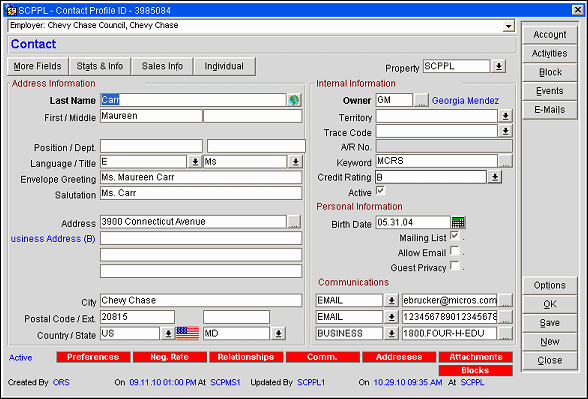588x399 pixels.
Task: Enable the Allow Email checkbox
Action: pos(454,251)
